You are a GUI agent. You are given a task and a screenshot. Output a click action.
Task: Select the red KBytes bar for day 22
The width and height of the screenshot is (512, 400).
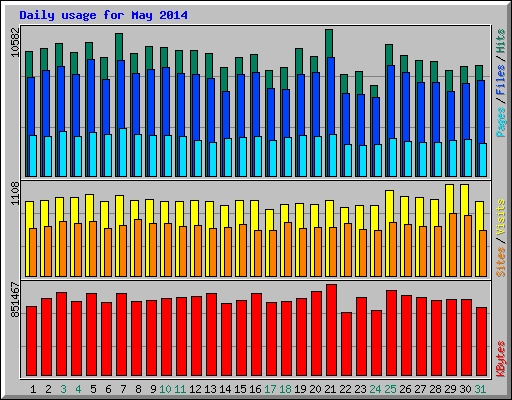[347, 344]
